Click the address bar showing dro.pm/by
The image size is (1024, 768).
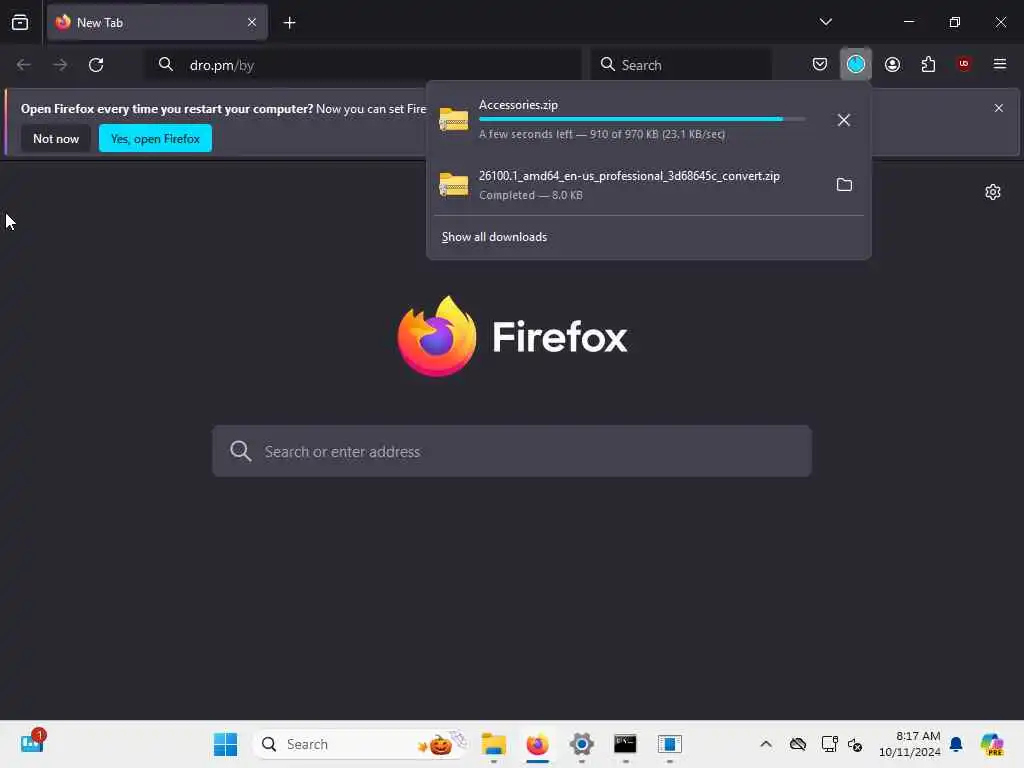363,65
